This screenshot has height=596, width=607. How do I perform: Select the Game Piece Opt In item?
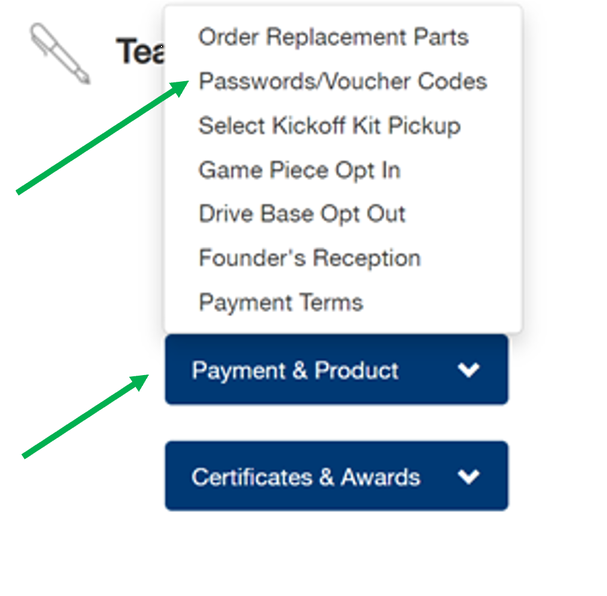(x=299, y=170)
